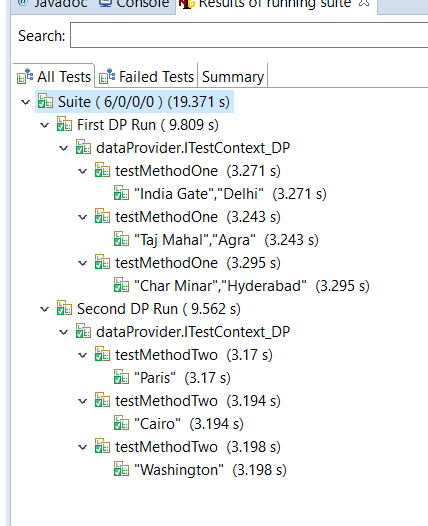Collapse the Suite root node
The image size is (428, 526).
click(x=25, y=102)
